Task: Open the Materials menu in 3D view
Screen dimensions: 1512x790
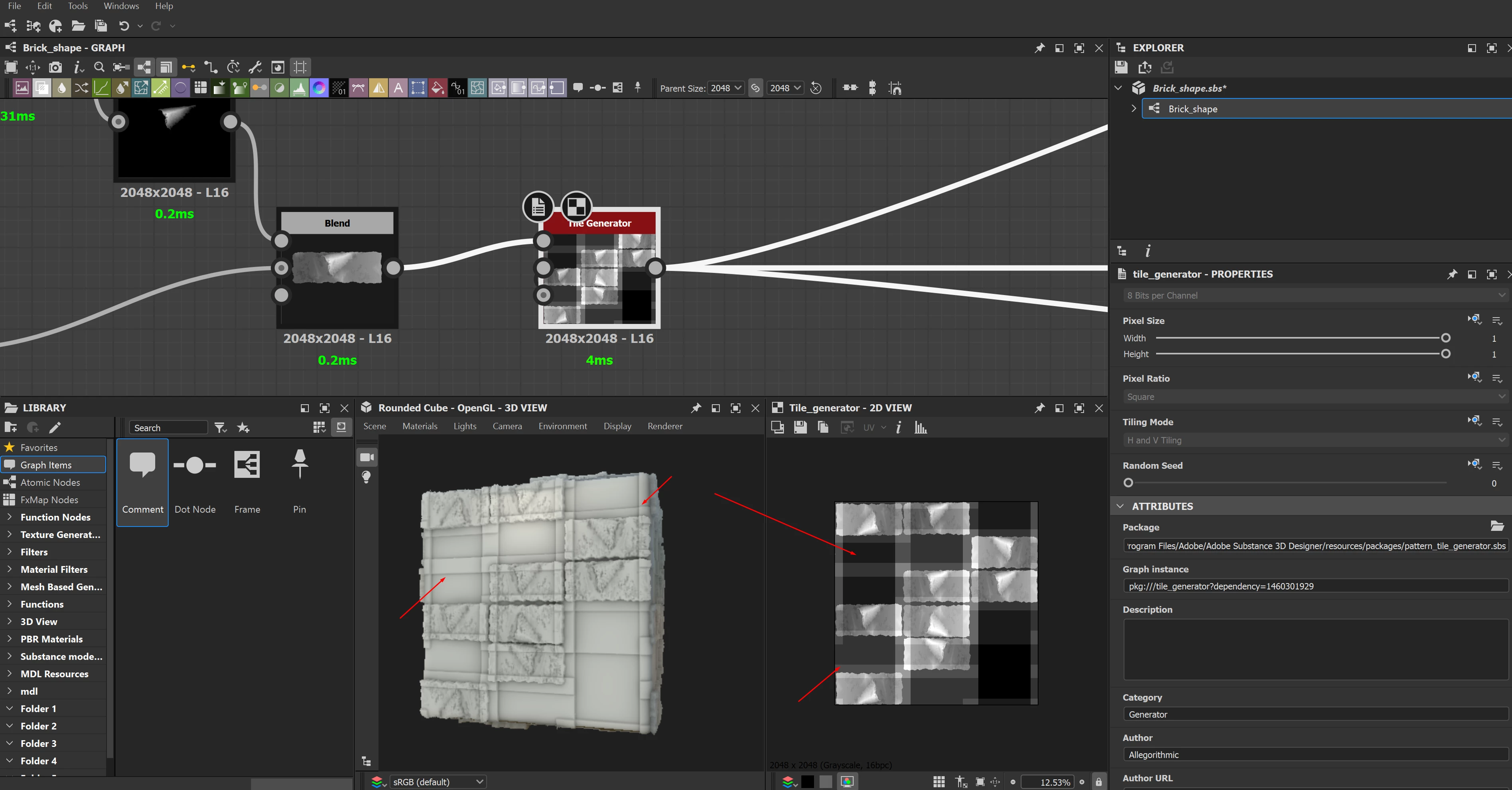Action: point(420,426)
